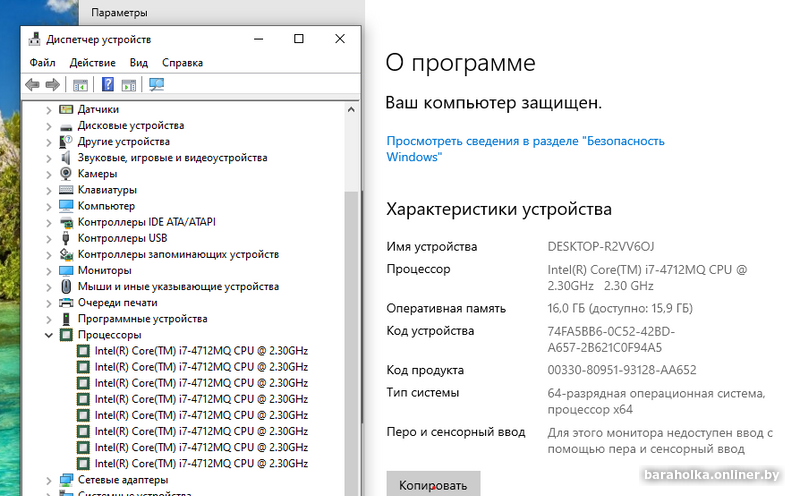
Task: Expand the Другие устройства node
Action: pyautogui.click(x=48, y=142)
